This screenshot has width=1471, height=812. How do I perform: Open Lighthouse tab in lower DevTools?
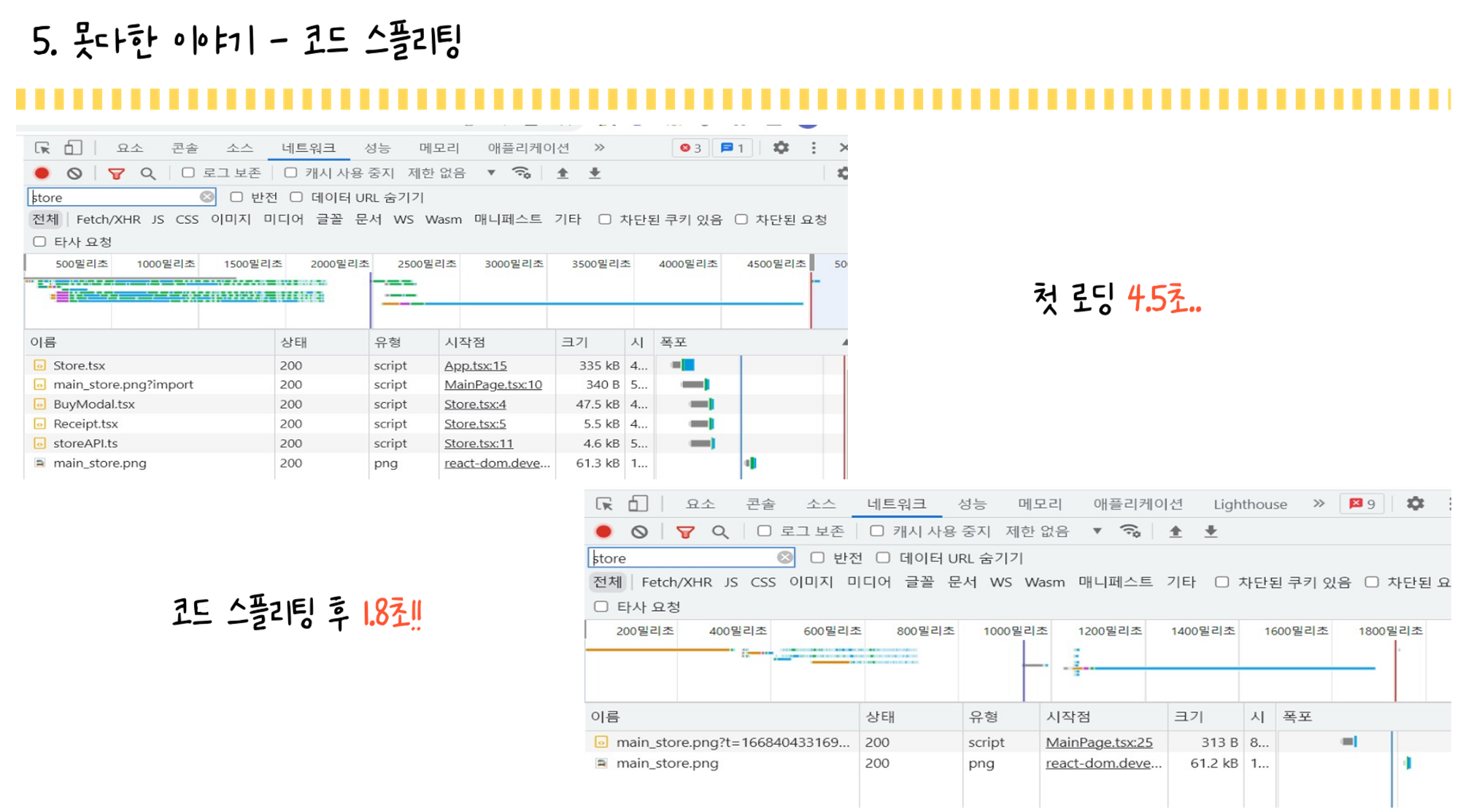click(x=1249, y=504)
